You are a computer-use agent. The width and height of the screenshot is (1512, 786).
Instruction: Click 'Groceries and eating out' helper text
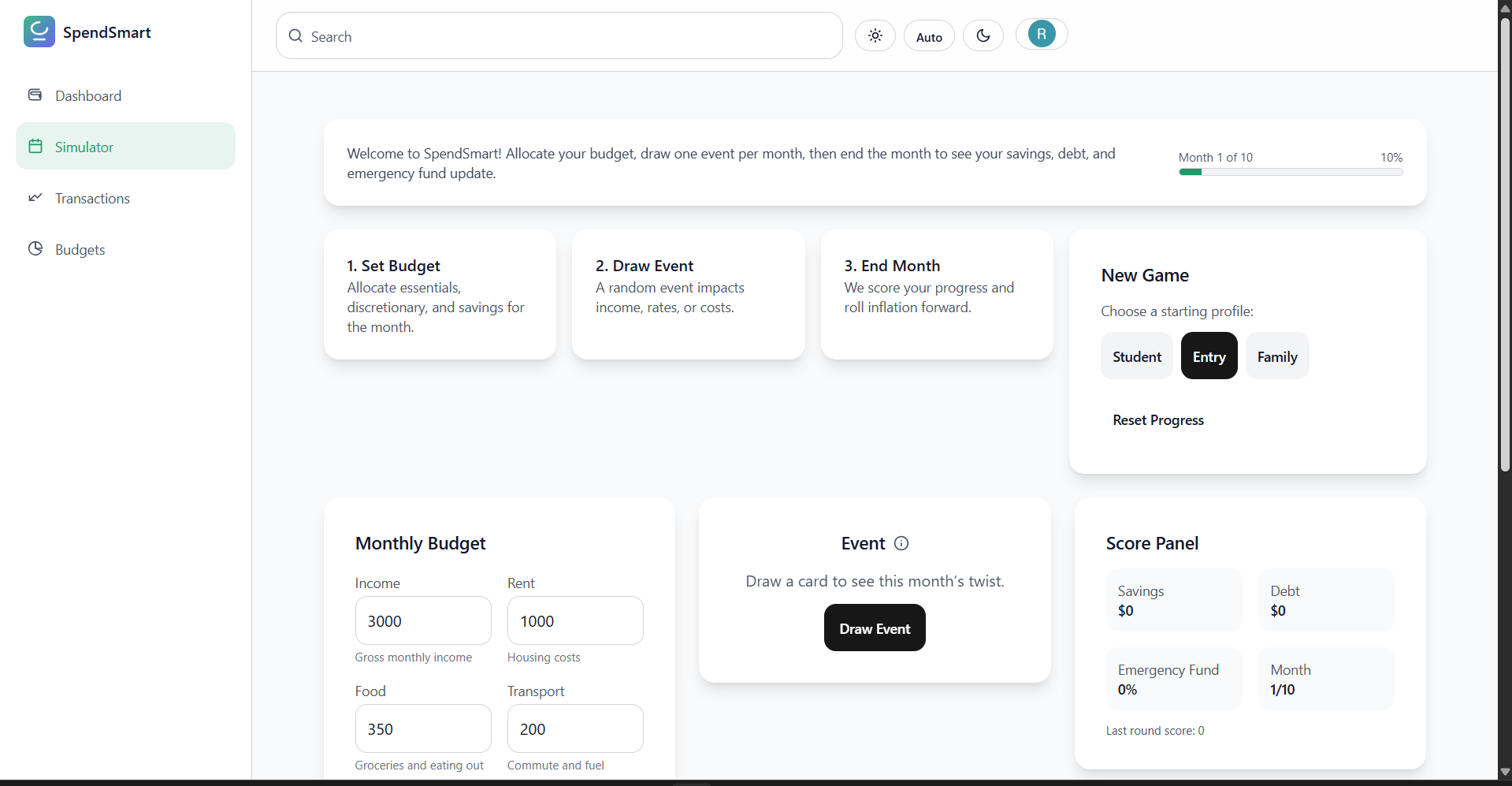pos(419,766)
